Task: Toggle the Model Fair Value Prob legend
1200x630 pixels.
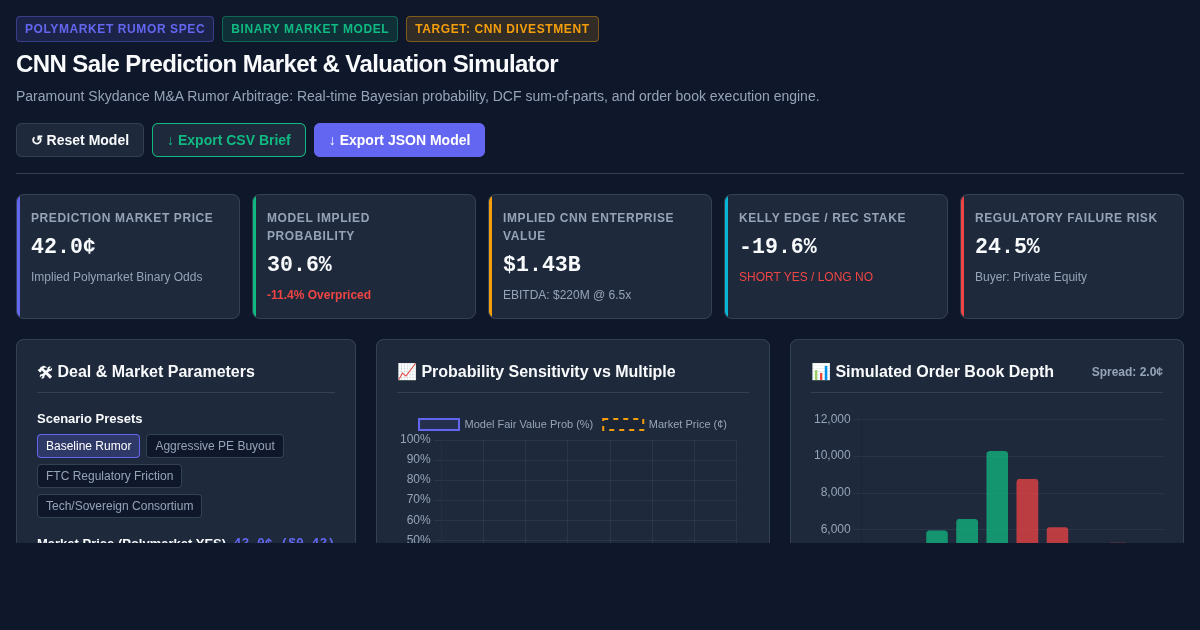Action: [505, 424]
